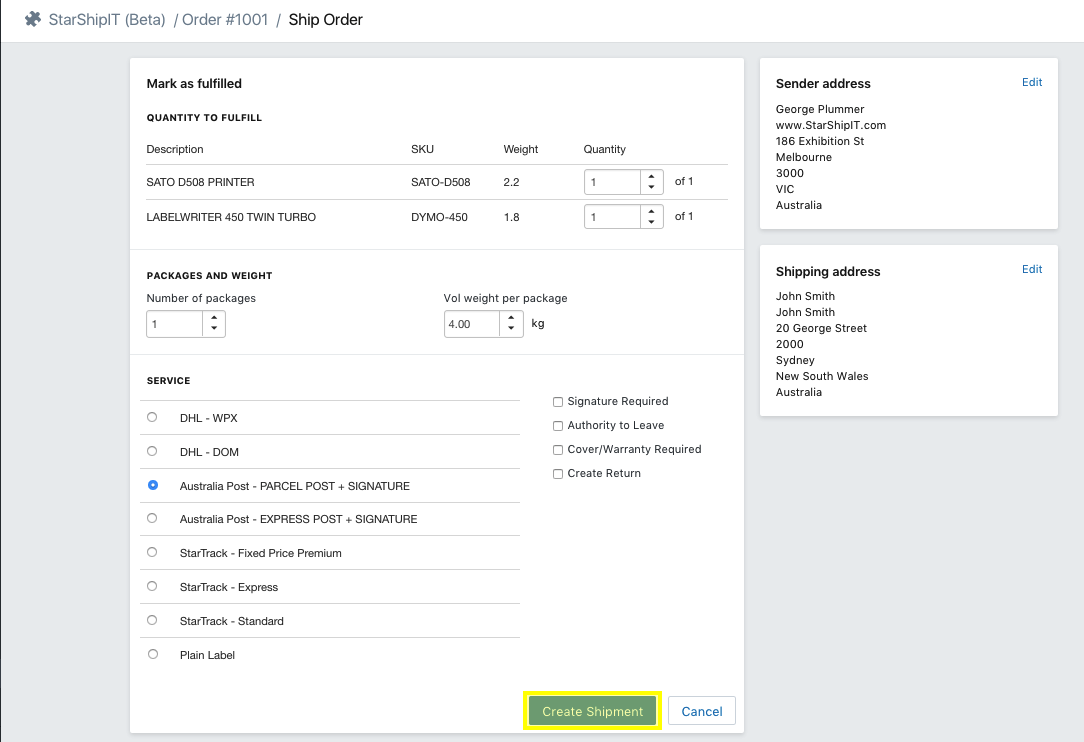The image size is (1084, 742).
Task: Click the SATO D508 PRINTER description
Action: 200,182
